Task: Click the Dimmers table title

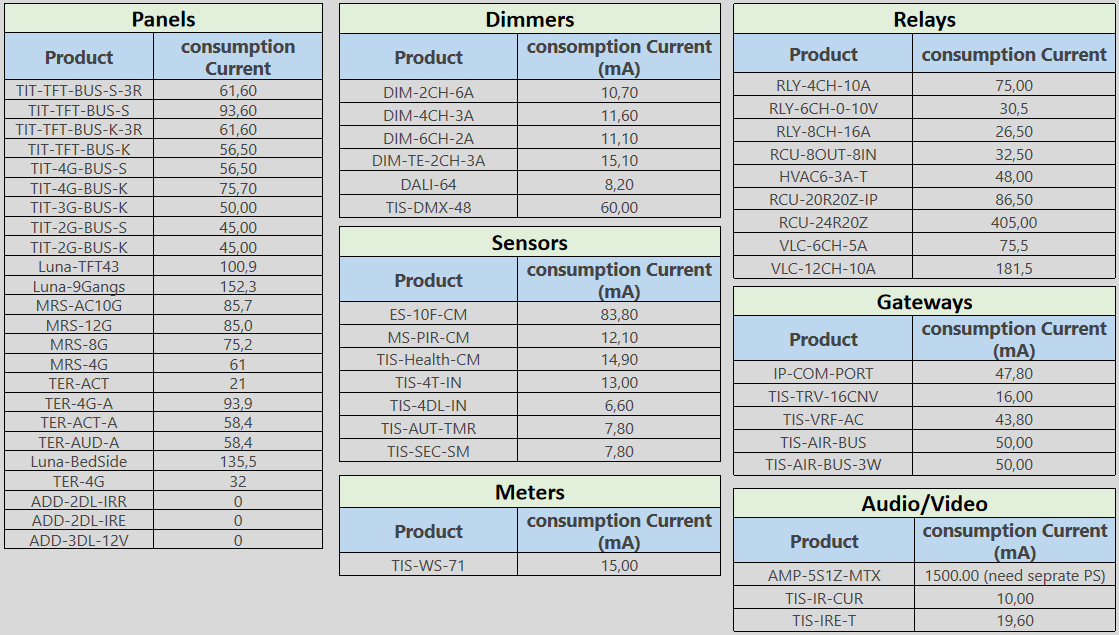Action: pyautogui.click(x=529, y=19)
